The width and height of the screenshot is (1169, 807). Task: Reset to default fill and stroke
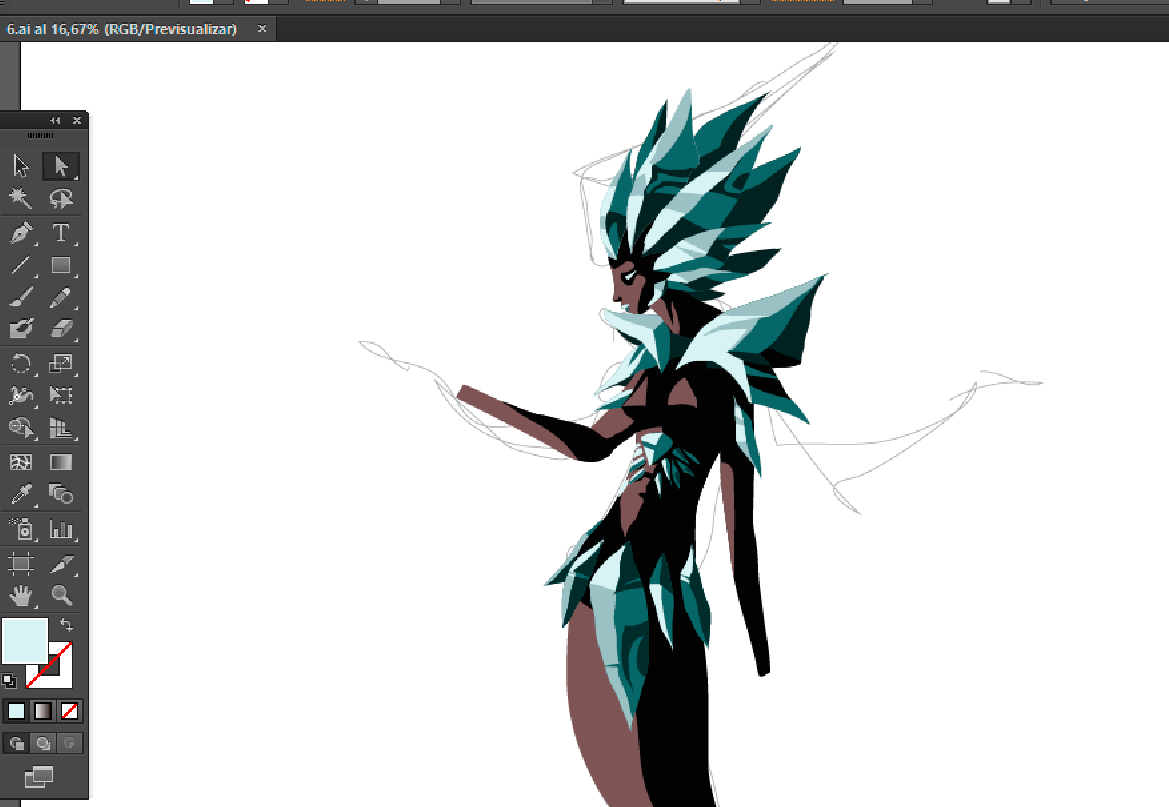(x=8, y=680)
